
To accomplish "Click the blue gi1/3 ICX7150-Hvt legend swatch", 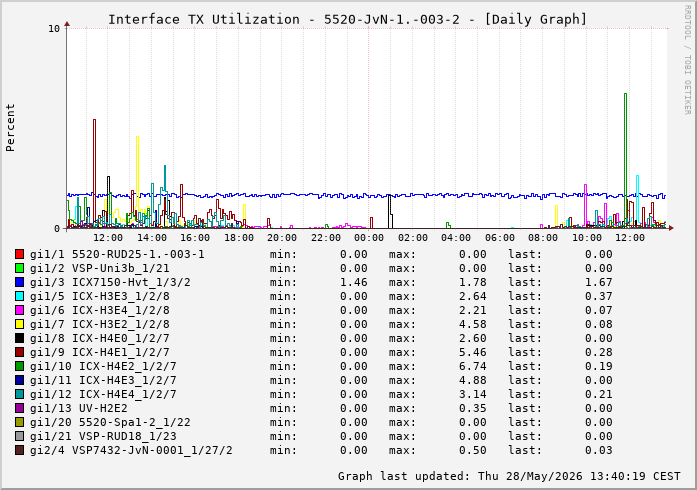I will [x=19, y=282].
